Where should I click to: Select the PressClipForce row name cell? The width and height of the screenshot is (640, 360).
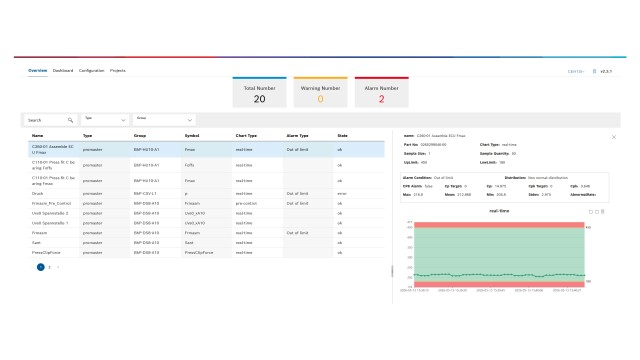pyautogui.click(x=46, y=253)
